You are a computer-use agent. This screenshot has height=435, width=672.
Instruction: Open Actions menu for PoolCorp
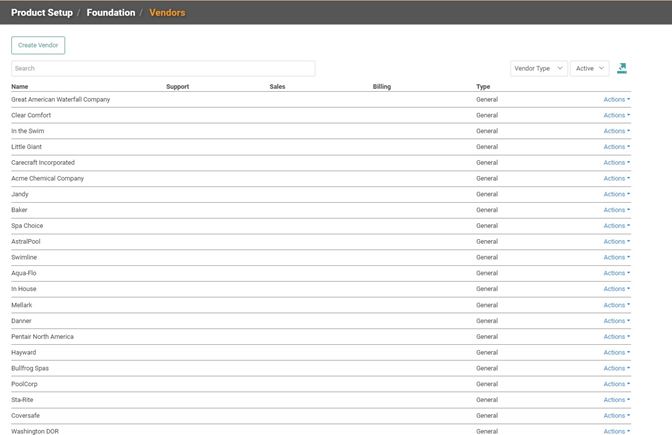pos(617,384)
